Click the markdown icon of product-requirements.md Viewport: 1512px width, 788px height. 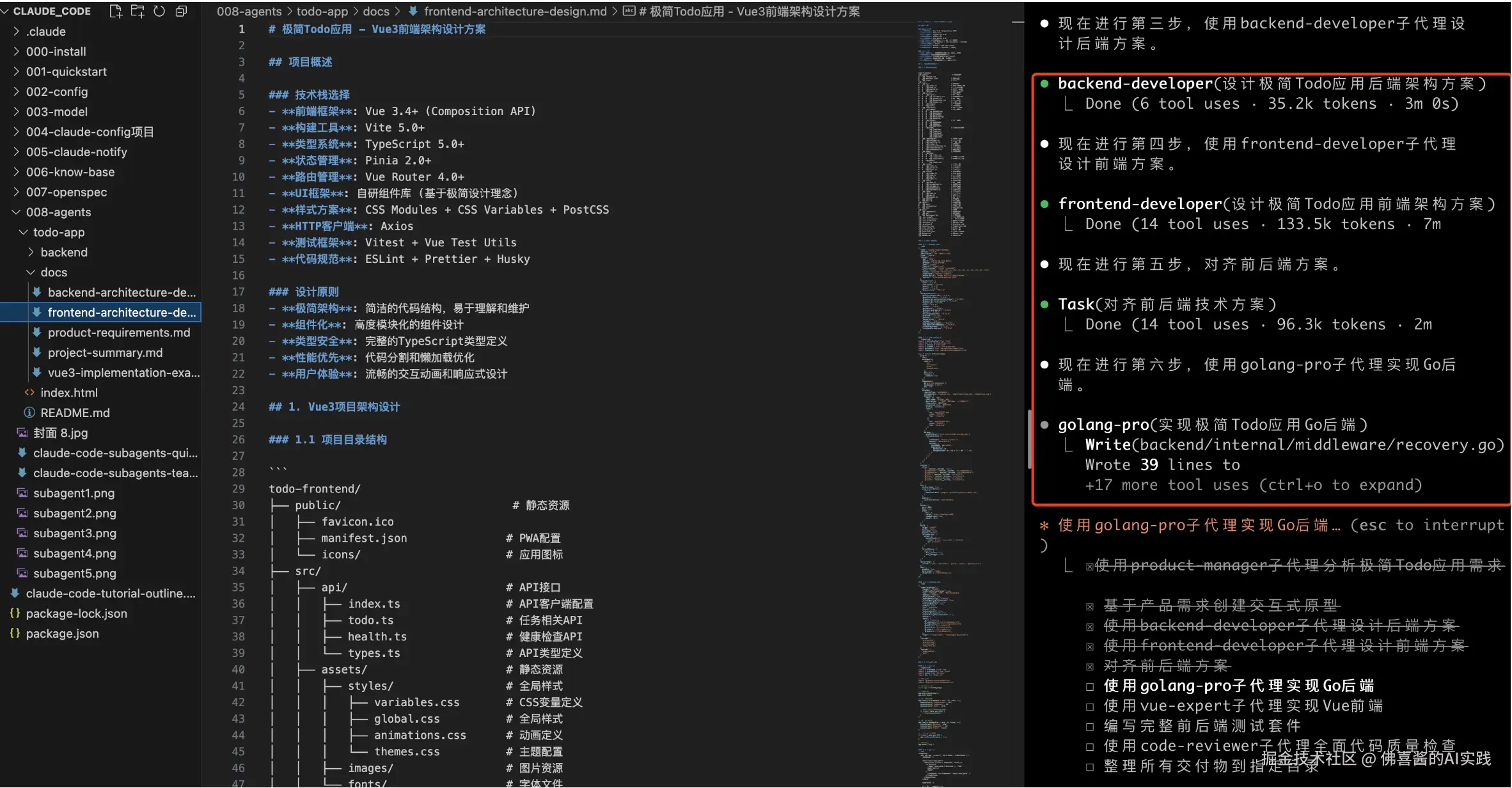pyautogui.click(x=37, y=333)
